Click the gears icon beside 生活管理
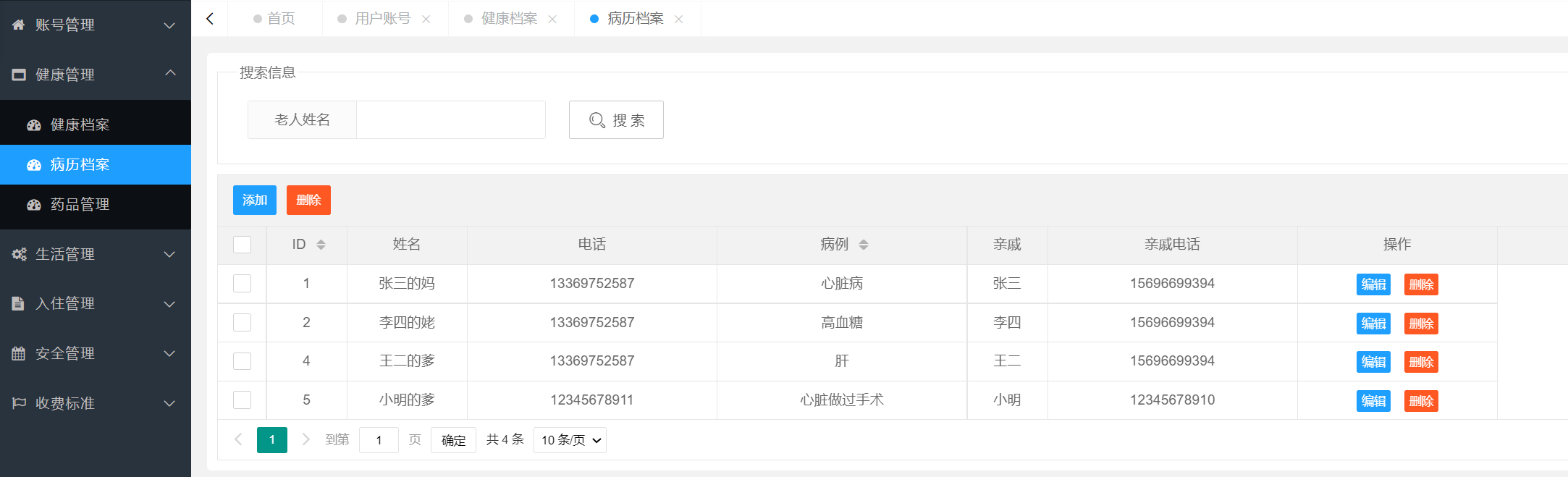1568x477 pixels. pyautogui.click(x=19, y=254)
